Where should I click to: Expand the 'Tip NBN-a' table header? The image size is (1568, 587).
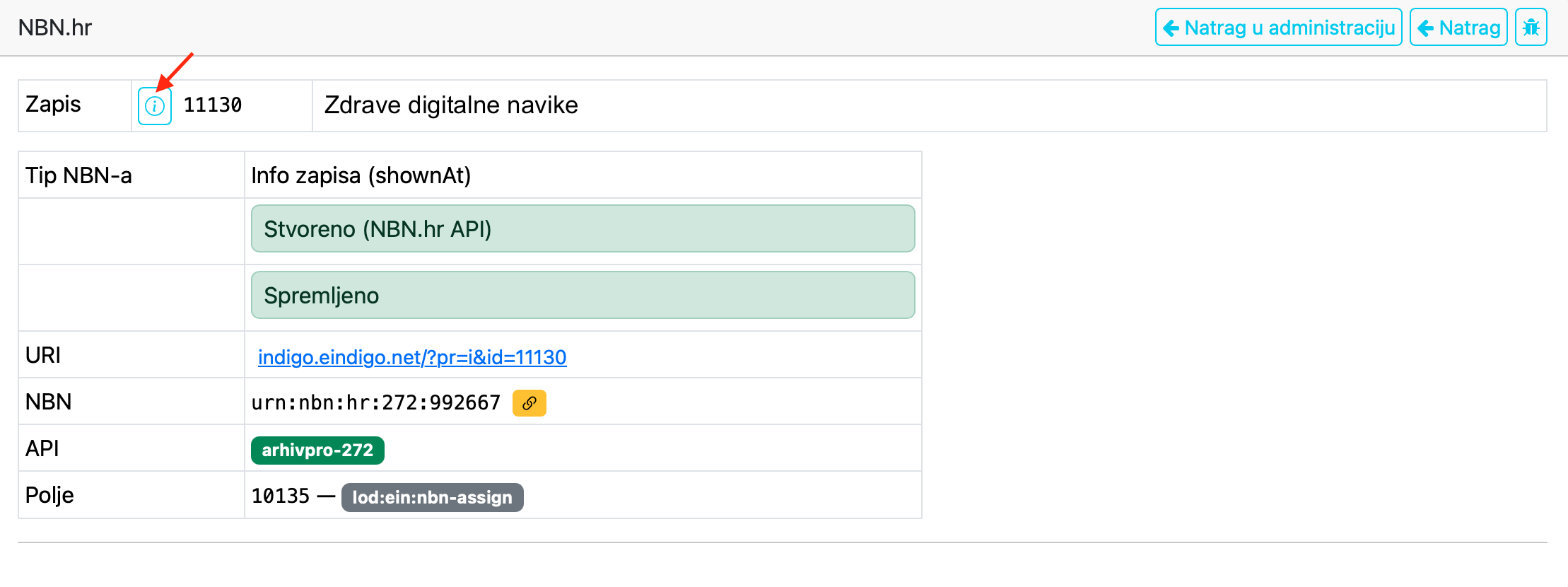(79, 175)
